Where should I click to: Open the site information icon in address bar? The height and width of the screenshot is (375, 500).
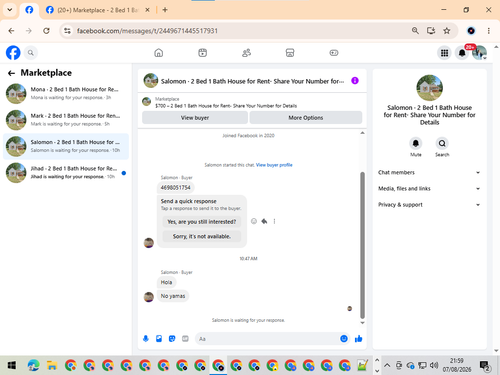[x=67, y=31]
